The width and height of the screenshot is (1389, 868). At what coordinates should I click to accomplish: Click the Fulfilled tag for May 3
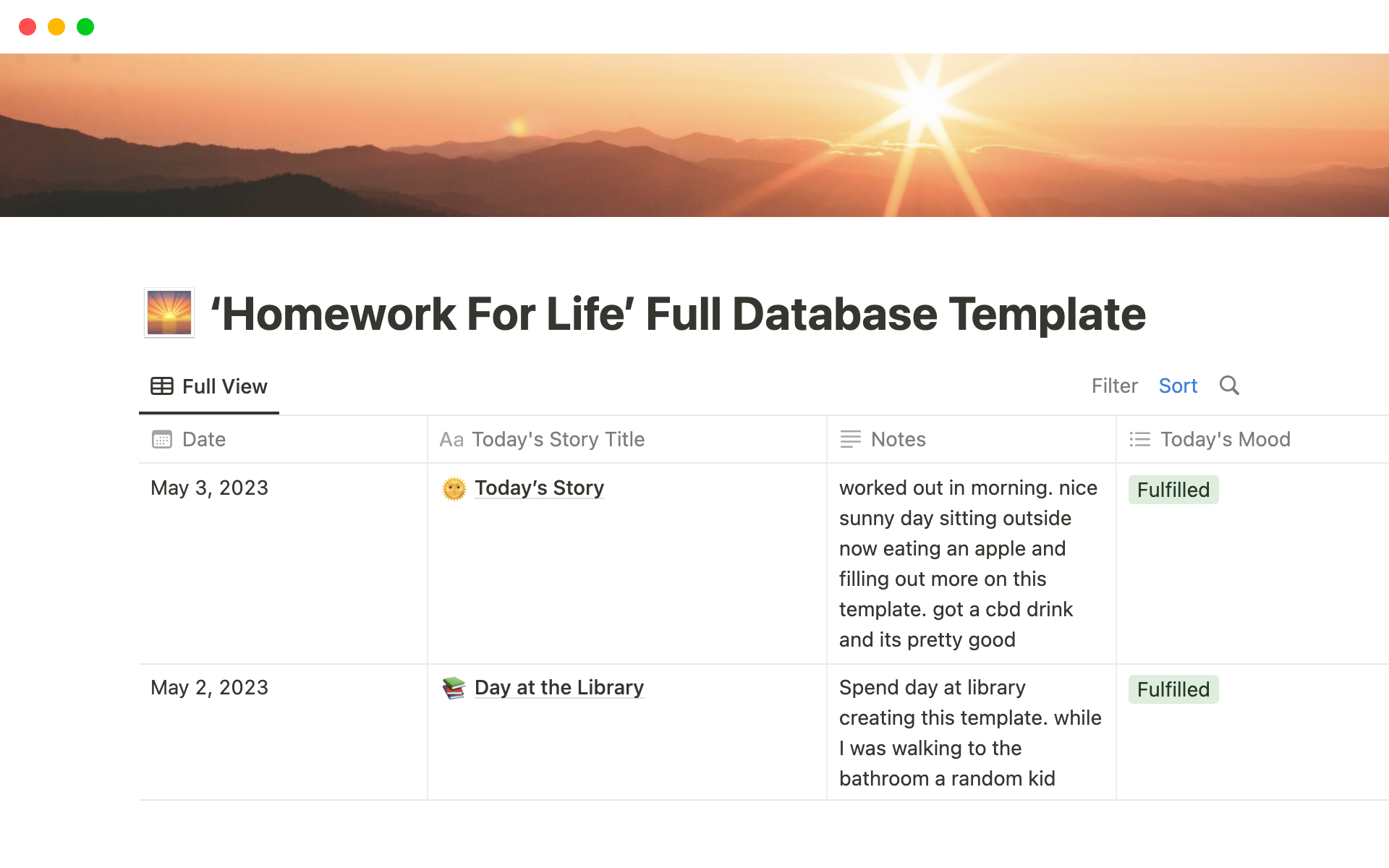click(1173, 490)
